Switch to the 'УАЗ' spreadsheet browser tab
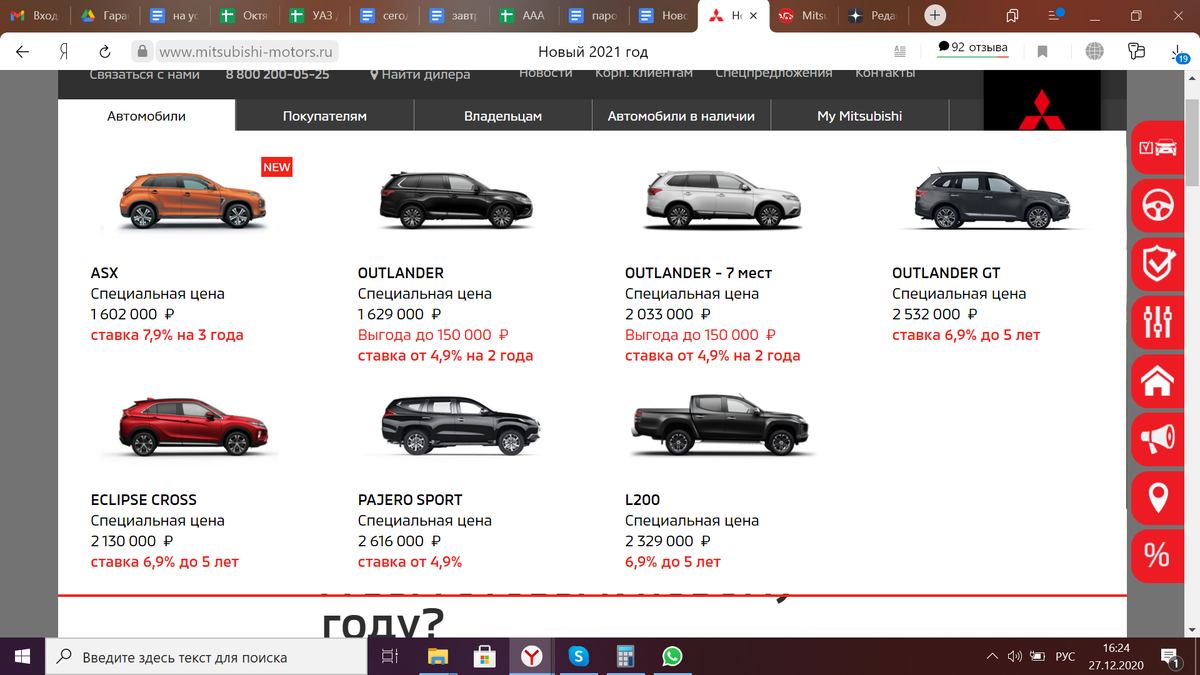1200x675 pixels. (x=315, y=16)
